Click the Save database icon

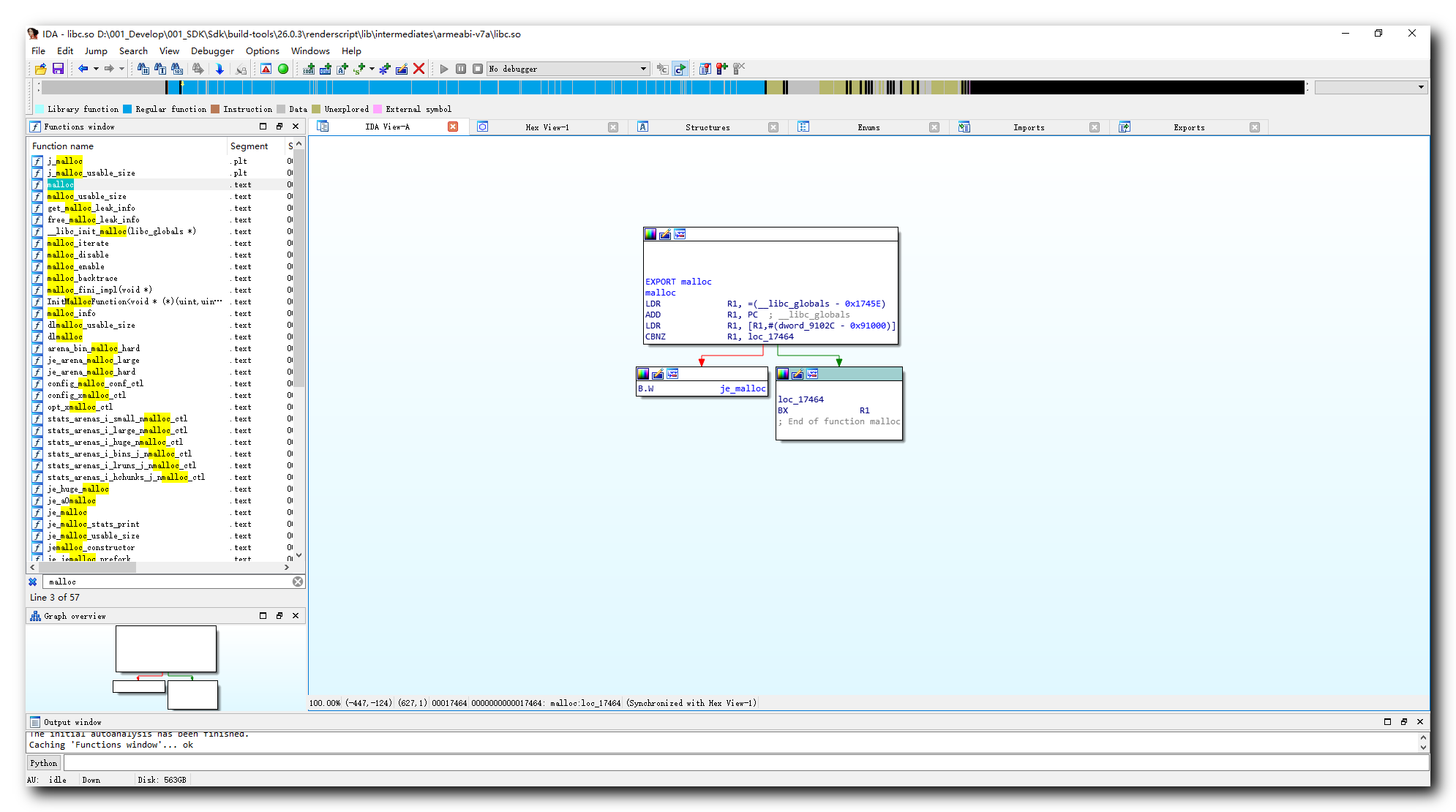click(58, 69)
